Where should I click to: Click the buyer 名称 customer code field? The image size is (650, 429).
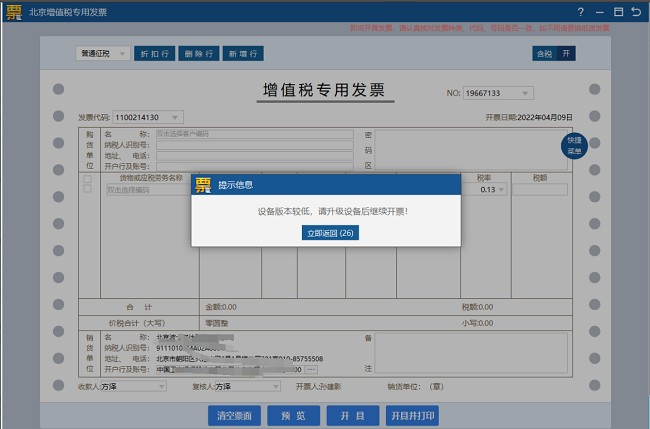(253, 132)
